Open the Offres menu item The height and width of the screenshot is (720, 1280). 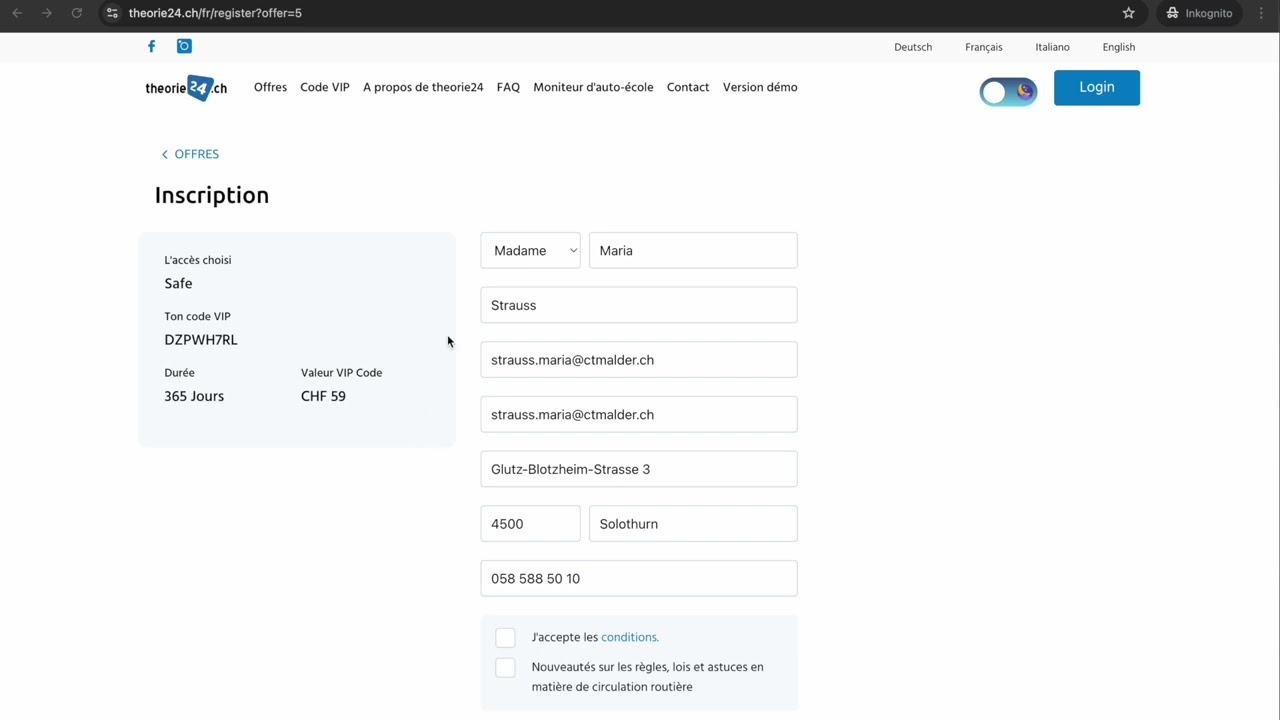pos(270,87)
